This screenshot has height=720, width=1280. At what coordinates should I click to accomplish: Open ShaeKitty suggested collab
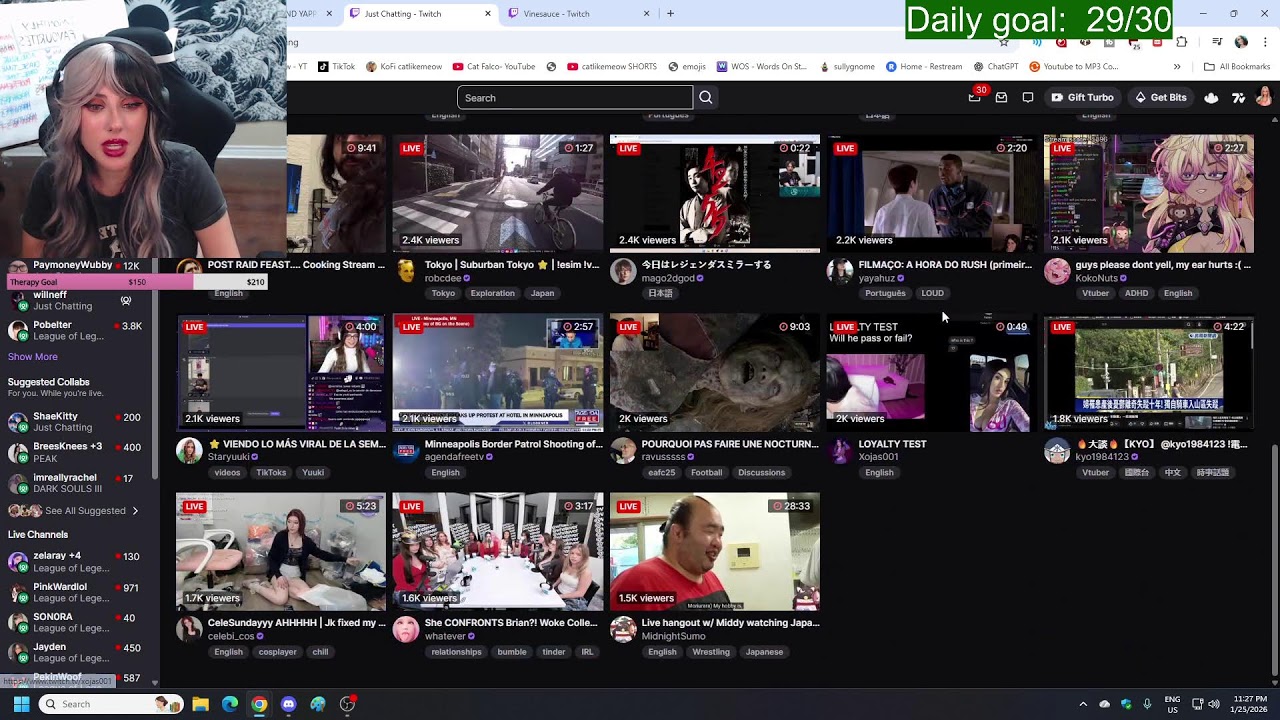coord(78,421)
